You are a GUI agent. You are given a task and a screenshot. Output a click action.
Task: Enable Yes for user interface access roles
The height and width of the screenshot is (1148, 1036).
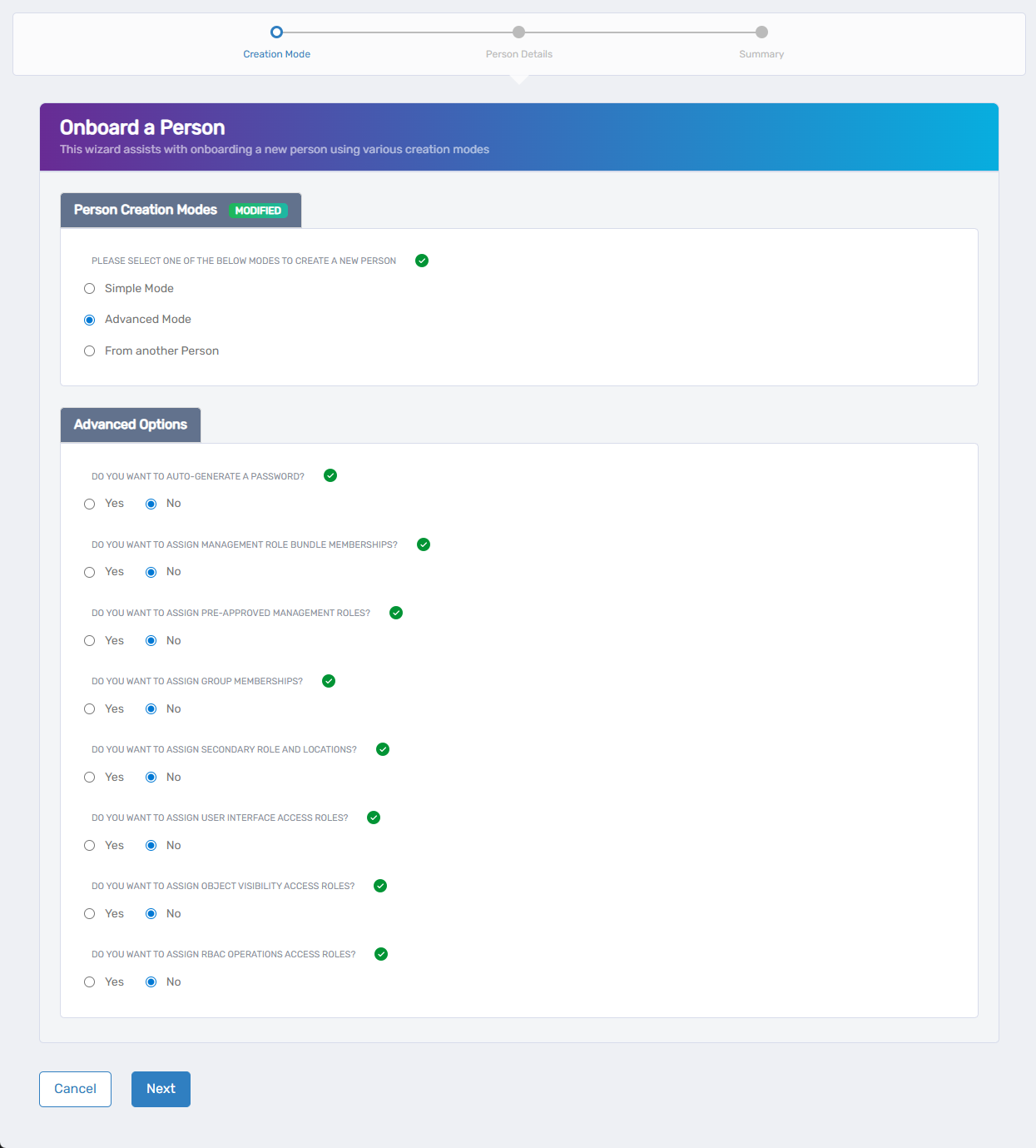point(89,845)
